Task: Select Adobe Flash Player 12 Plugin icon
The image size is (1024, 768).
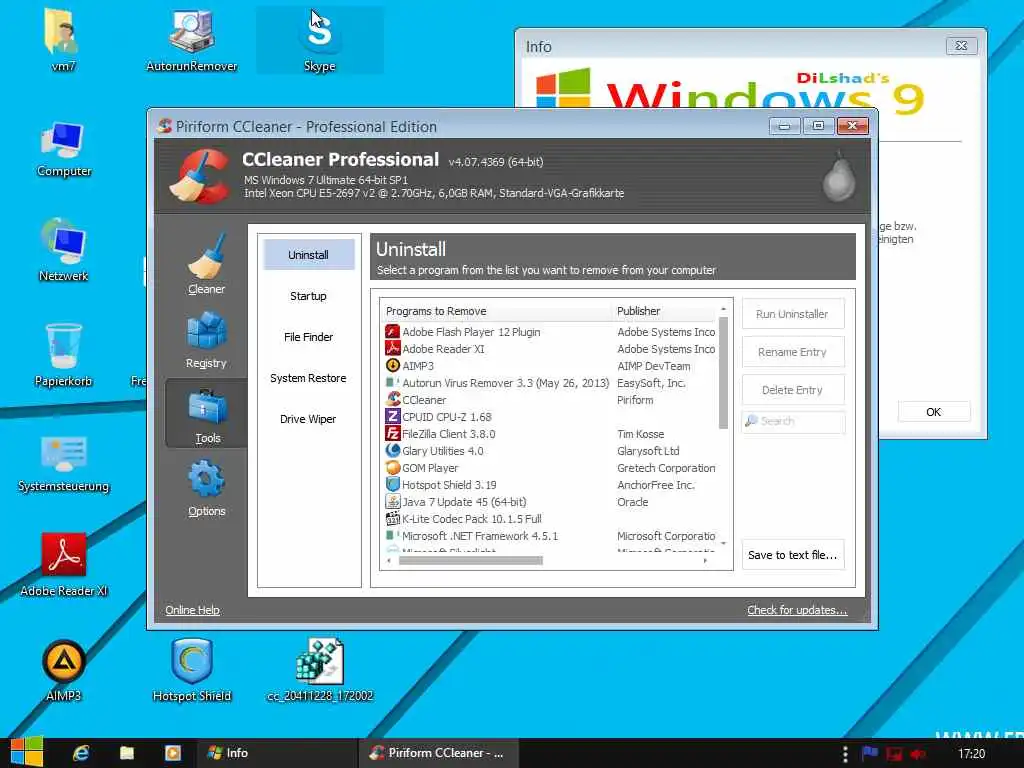Action: (x=392, y=332)
